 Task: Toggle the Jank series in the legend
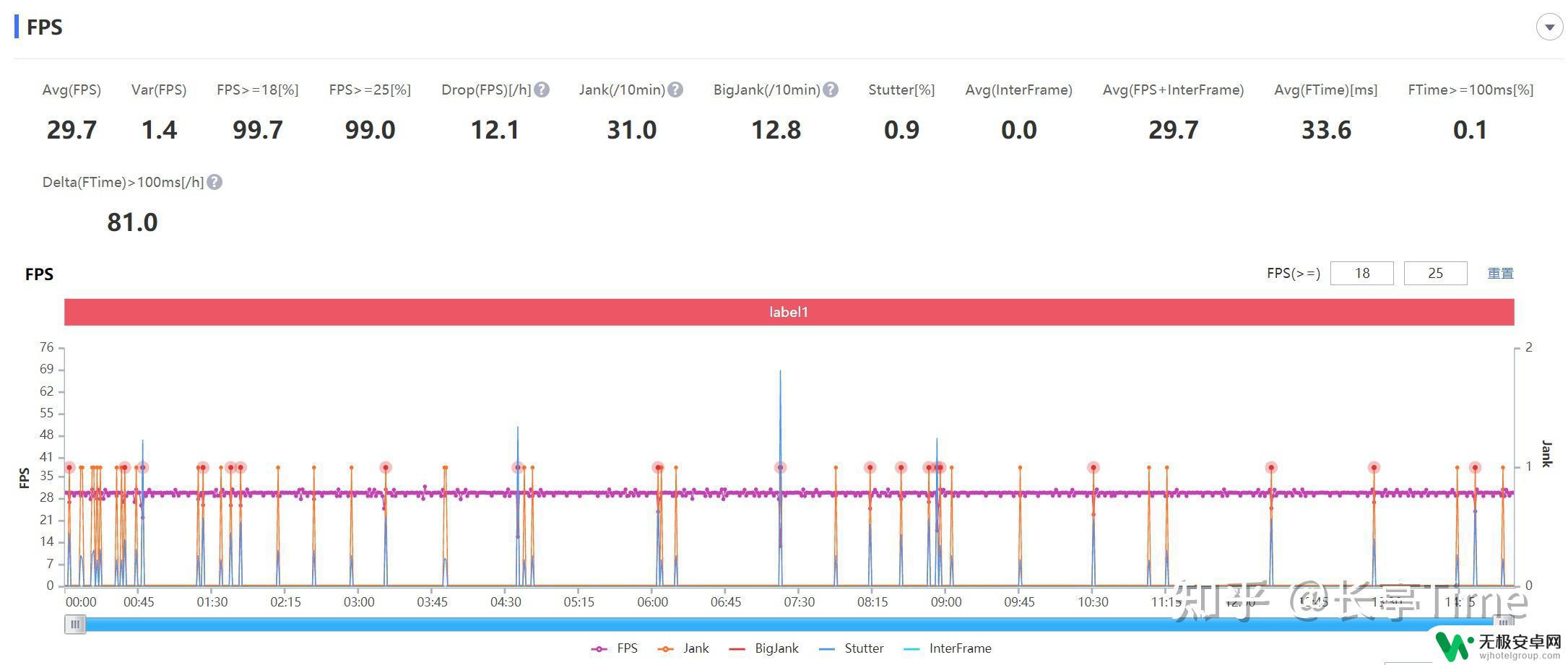click(x=683, y=648)
